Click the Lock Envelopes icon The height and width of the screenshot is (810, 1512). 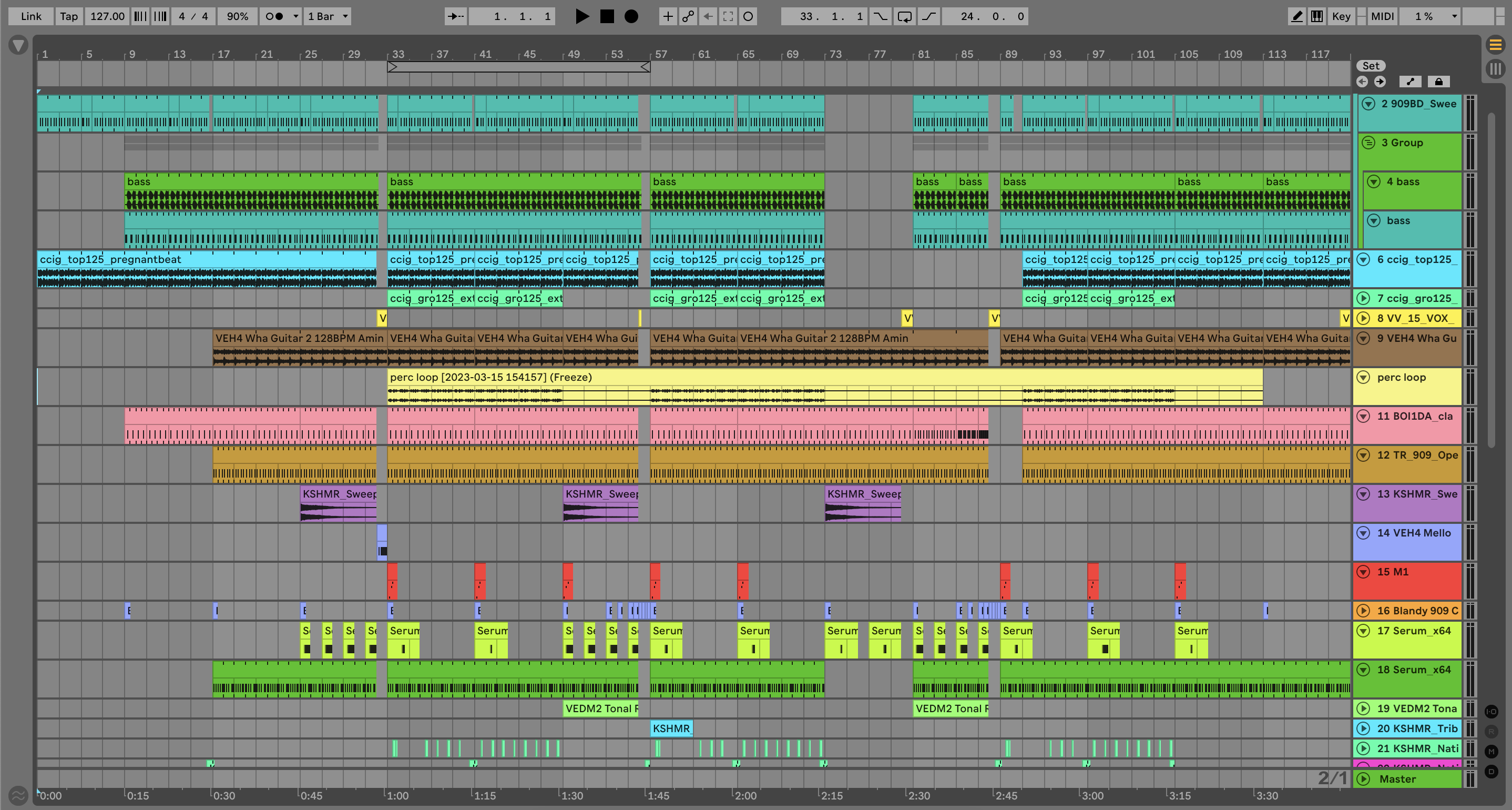[x=1438, y=82]
